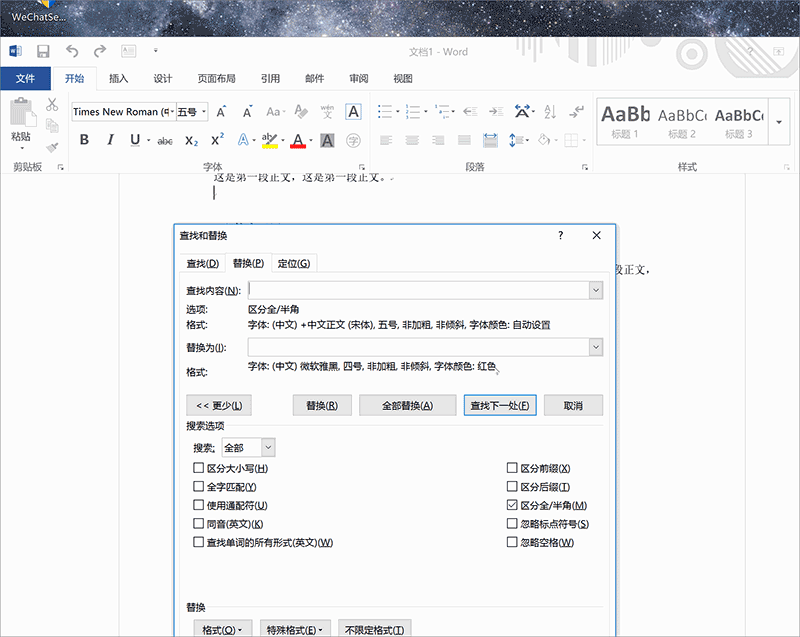
Task: Switch to the 插入 ribbon tab
Action: point(118,79)
